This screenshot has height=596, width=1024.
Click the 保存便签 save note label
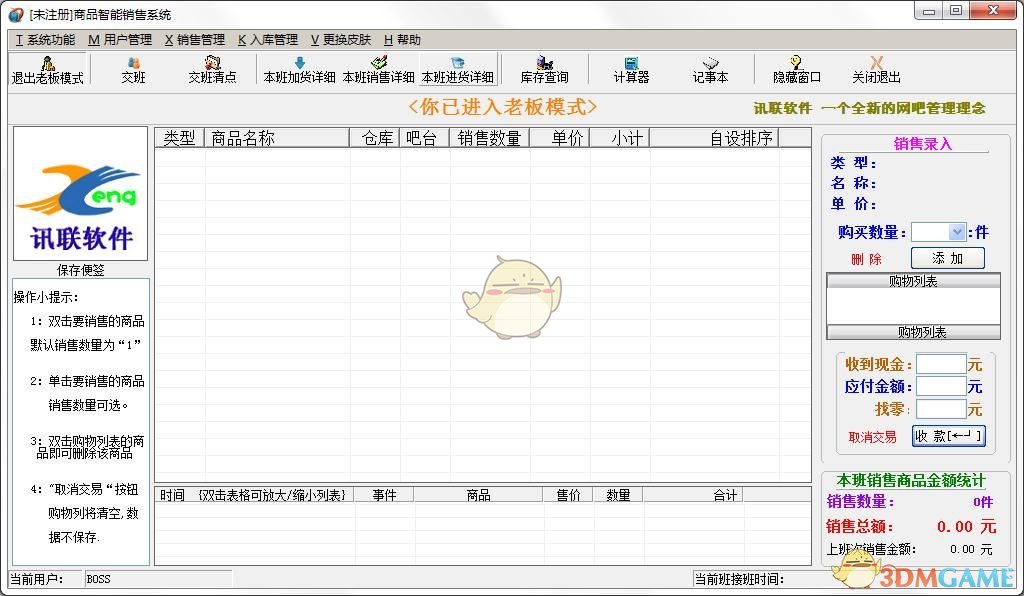point(80,270)
